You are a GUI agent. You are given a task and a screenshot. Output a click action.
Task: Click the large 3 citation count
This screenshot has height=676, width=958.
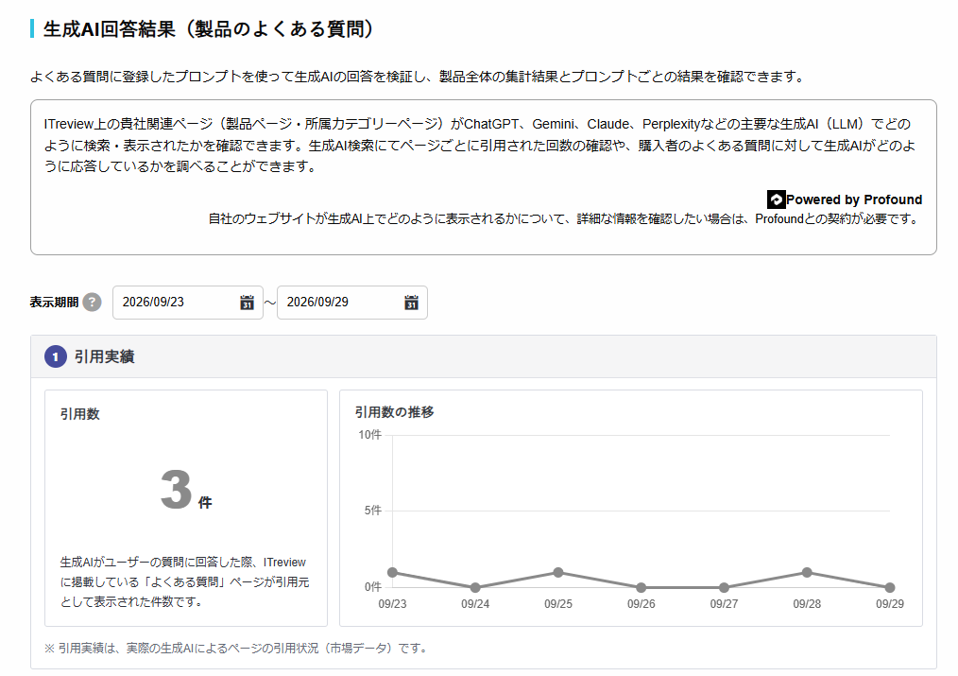click(177, 490)
